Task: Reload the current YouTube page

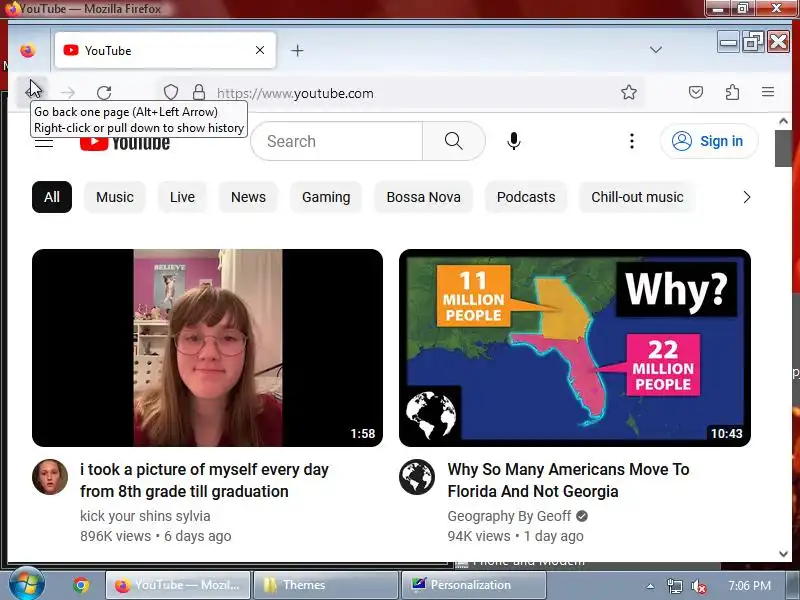Action: (x=104, y=93)
